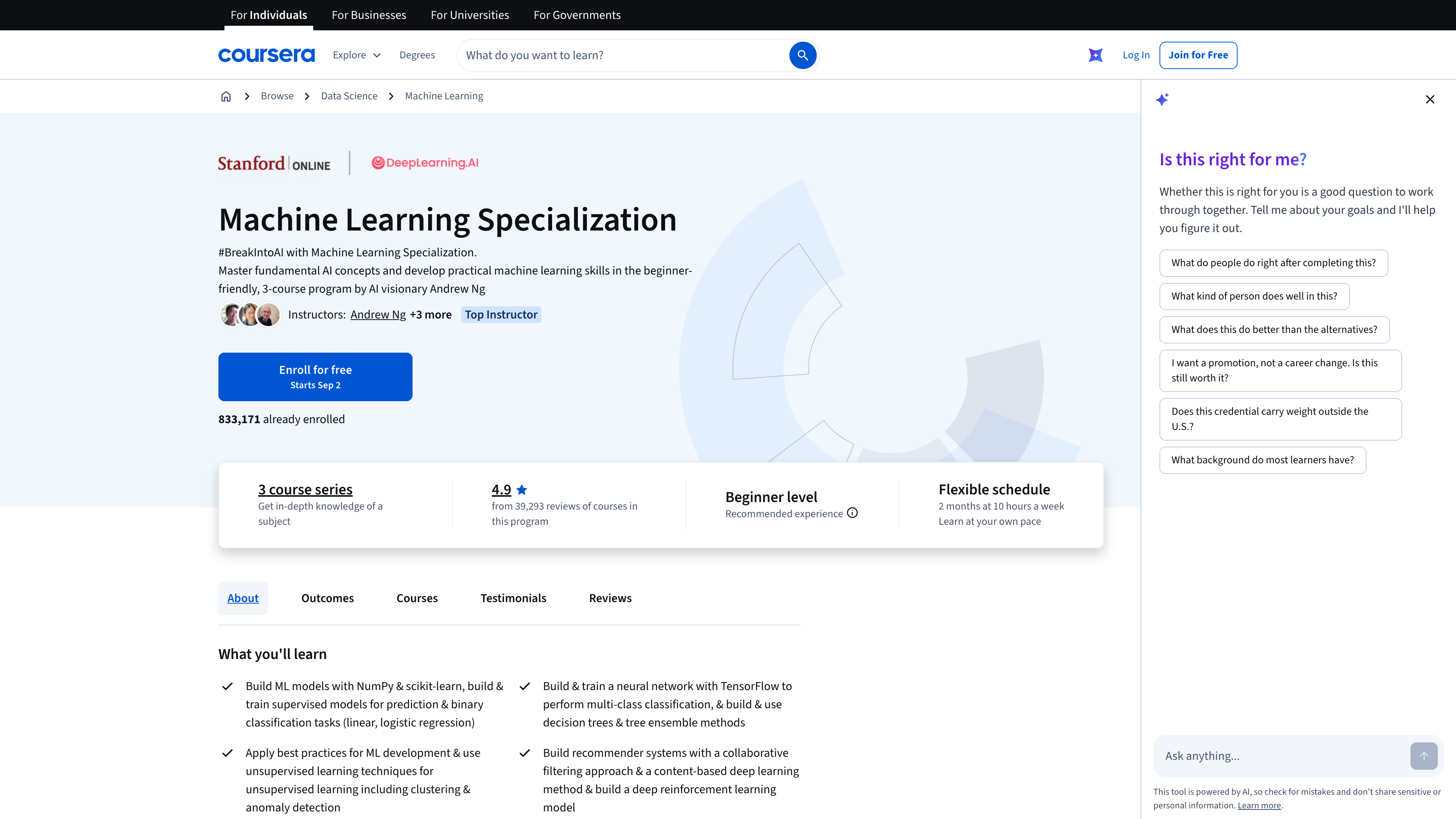Open the Degrees menu link
The width and height of the screenshot is (1456, 819).
(x=417, y=55)
